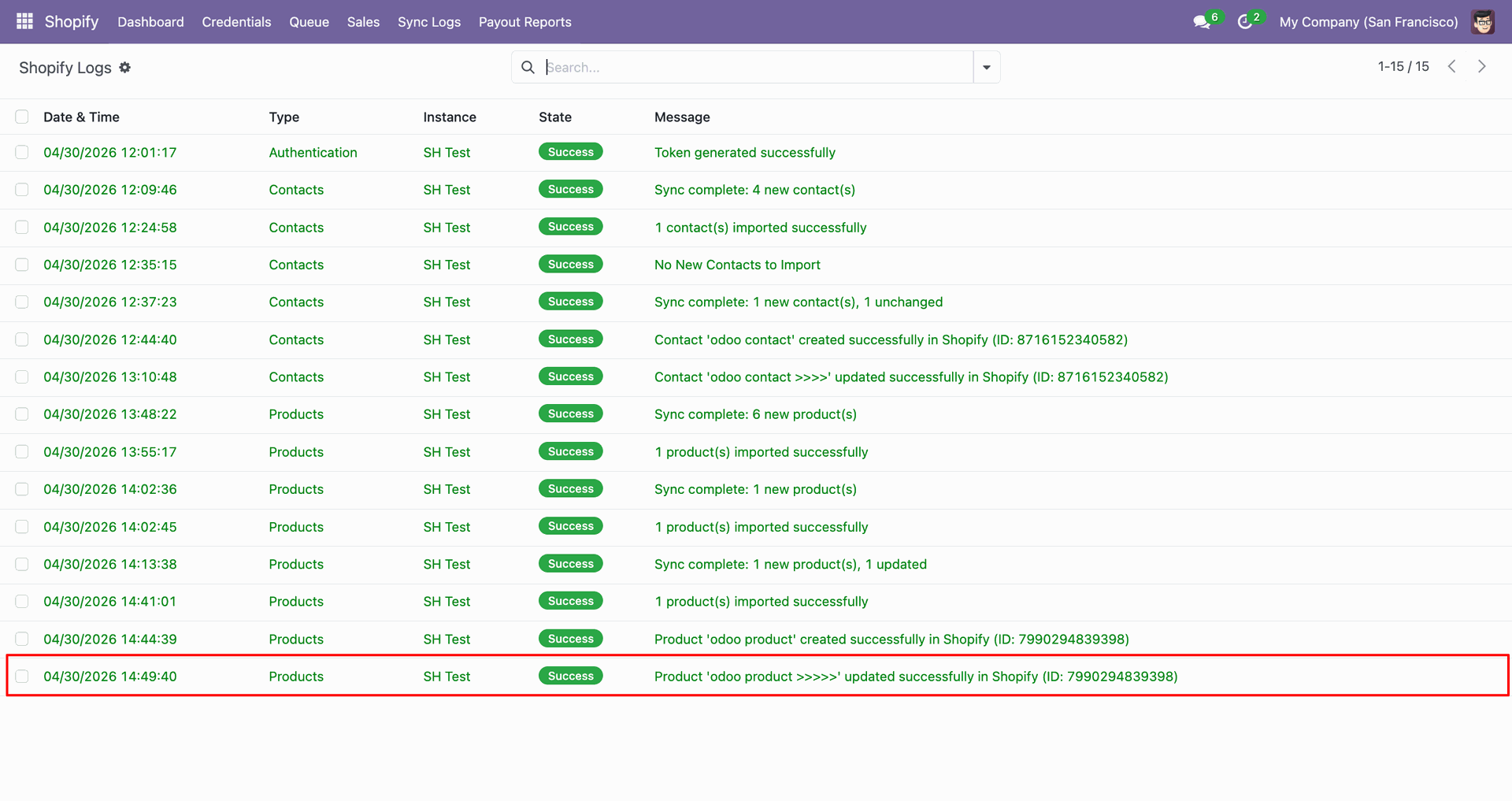Image resolution: width=1512 pixels, height=801 pixels.
Task: Click the 04/30/2026 14:41:01 date cell
Action: point(110,602)
